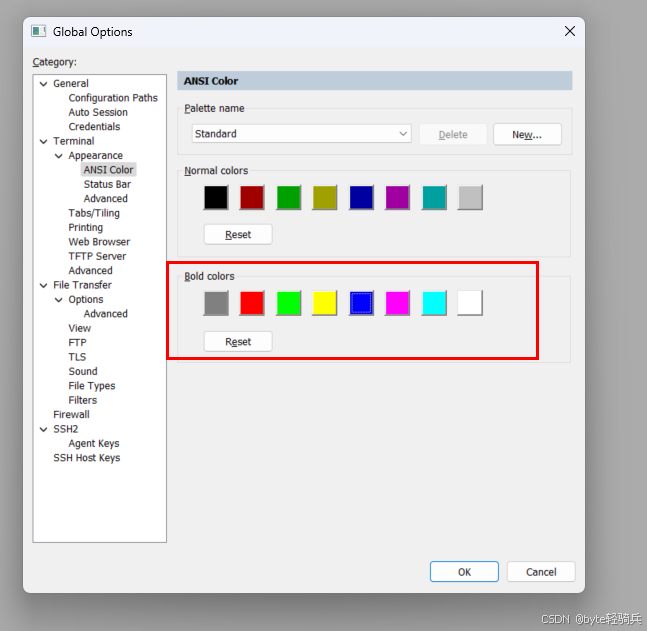Reset the Bold colors
This screenshot has width=647, height=631.
(238, 342)
